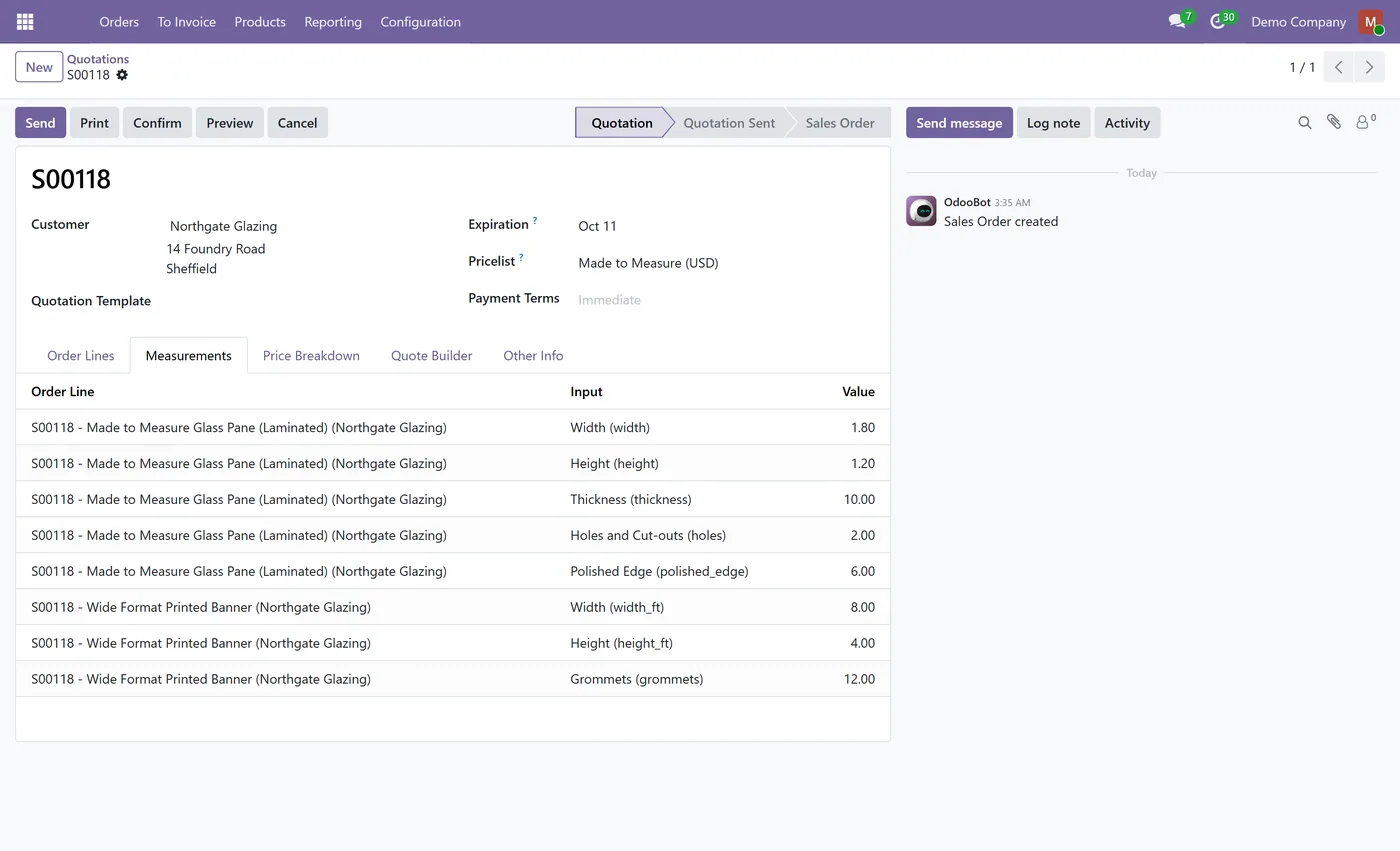The image size is (1400, 851).
Task: Set status to Sales Order
Action: 840,123
